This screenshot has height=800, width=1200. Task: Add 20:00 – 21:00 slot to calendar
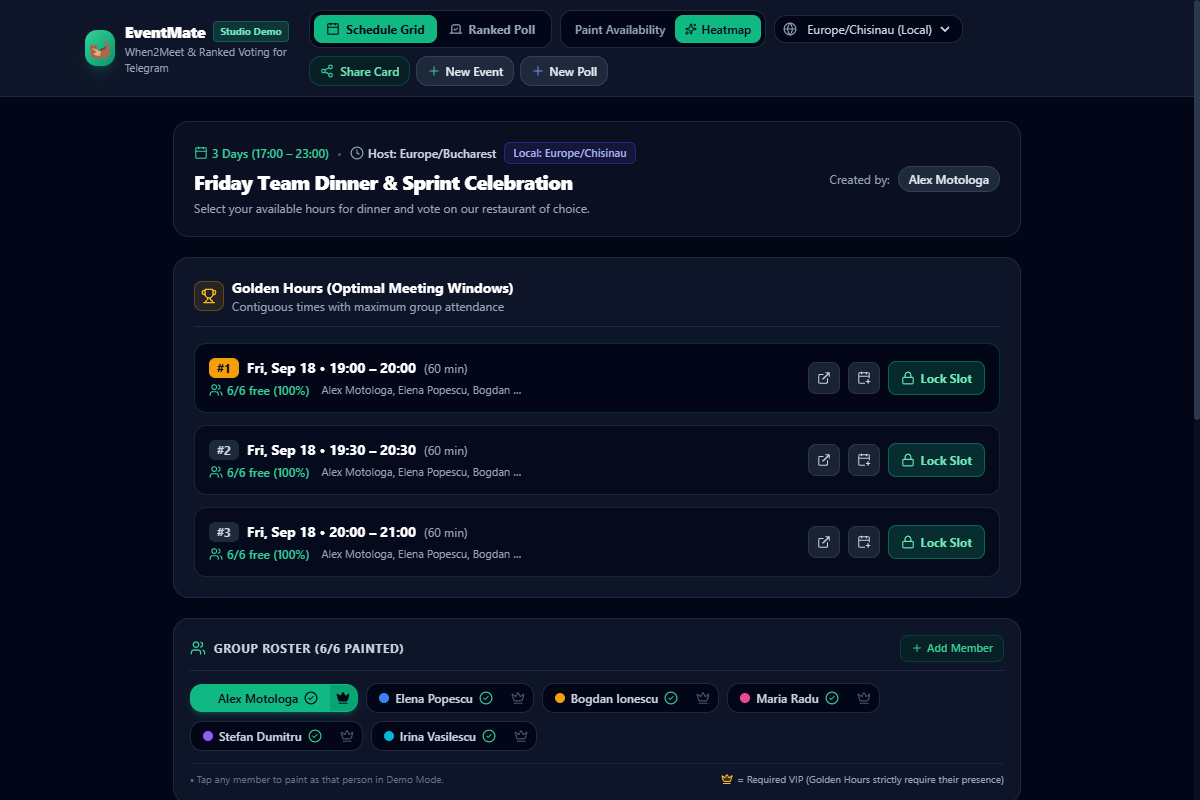[864, 543]
